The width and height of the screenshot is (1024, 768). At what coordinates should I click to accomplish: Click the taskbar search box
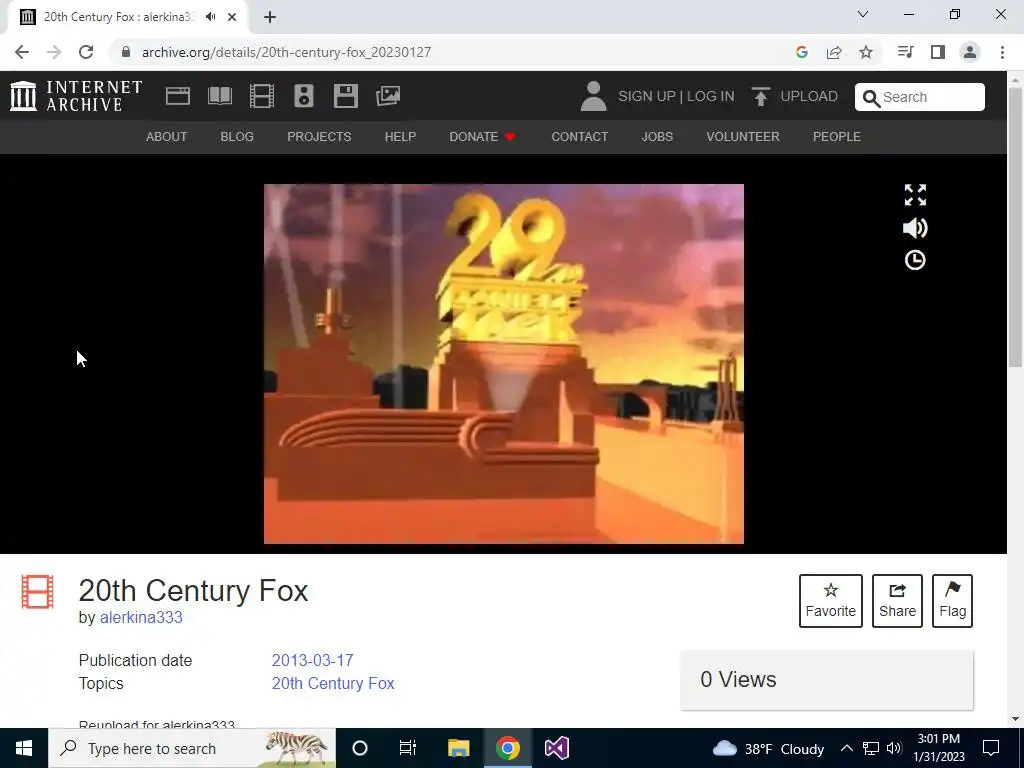(192, 748)
